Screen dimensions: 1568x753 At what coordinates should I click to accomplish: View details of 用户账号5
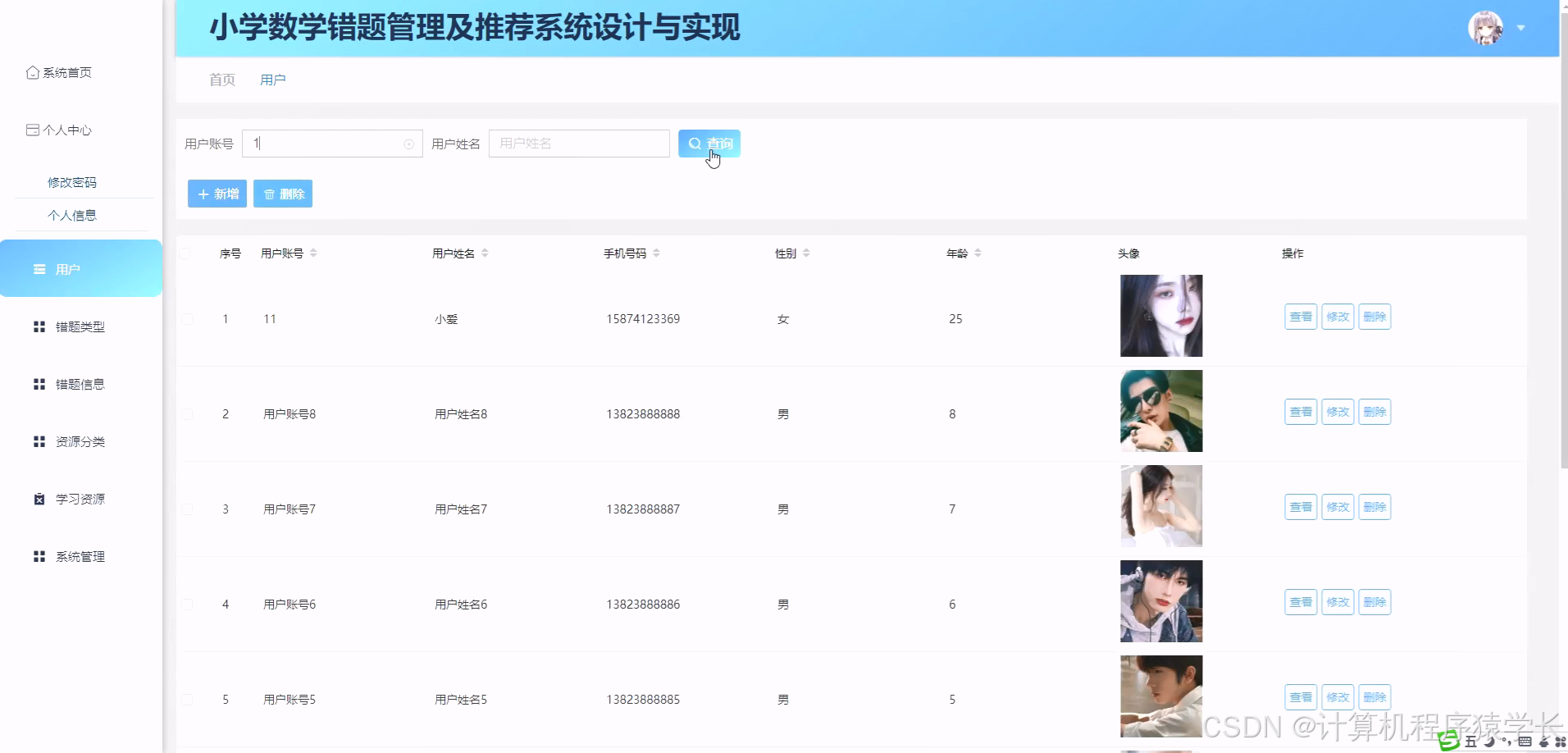point(1301,697)
